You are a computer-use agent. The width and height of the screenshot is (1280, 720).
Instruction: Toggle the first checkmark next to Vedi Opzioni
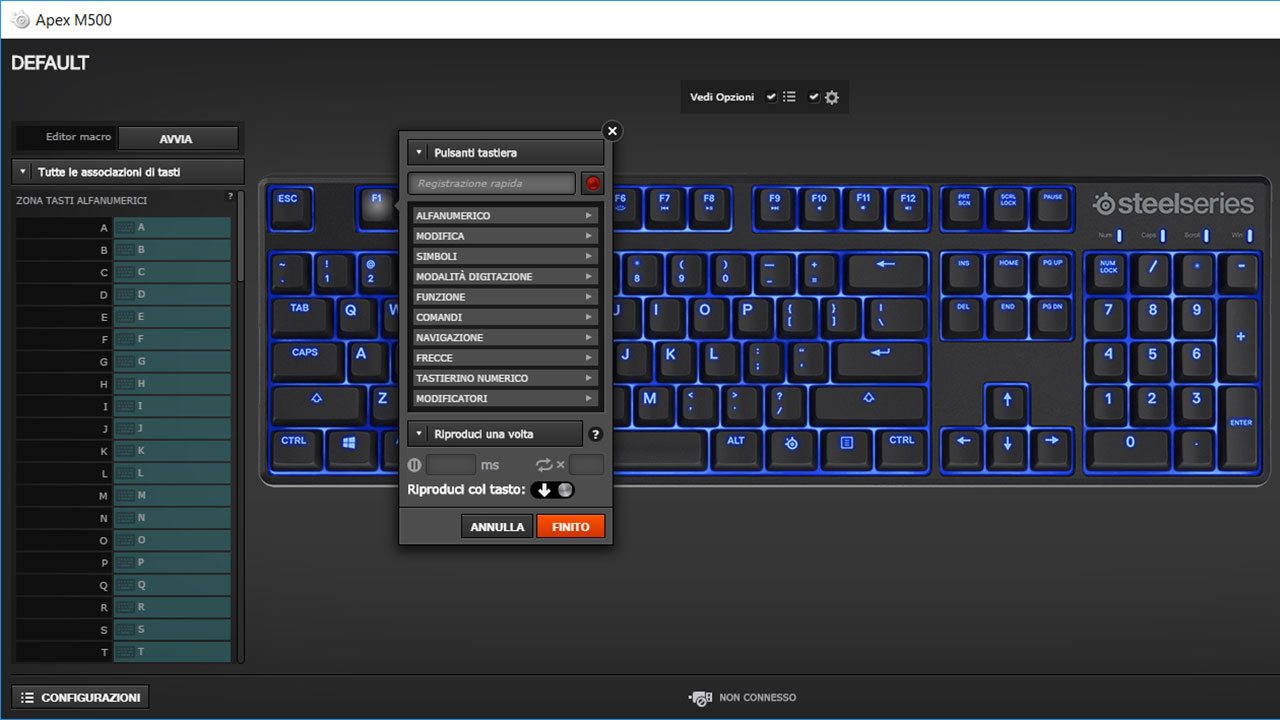pos(770,96)
